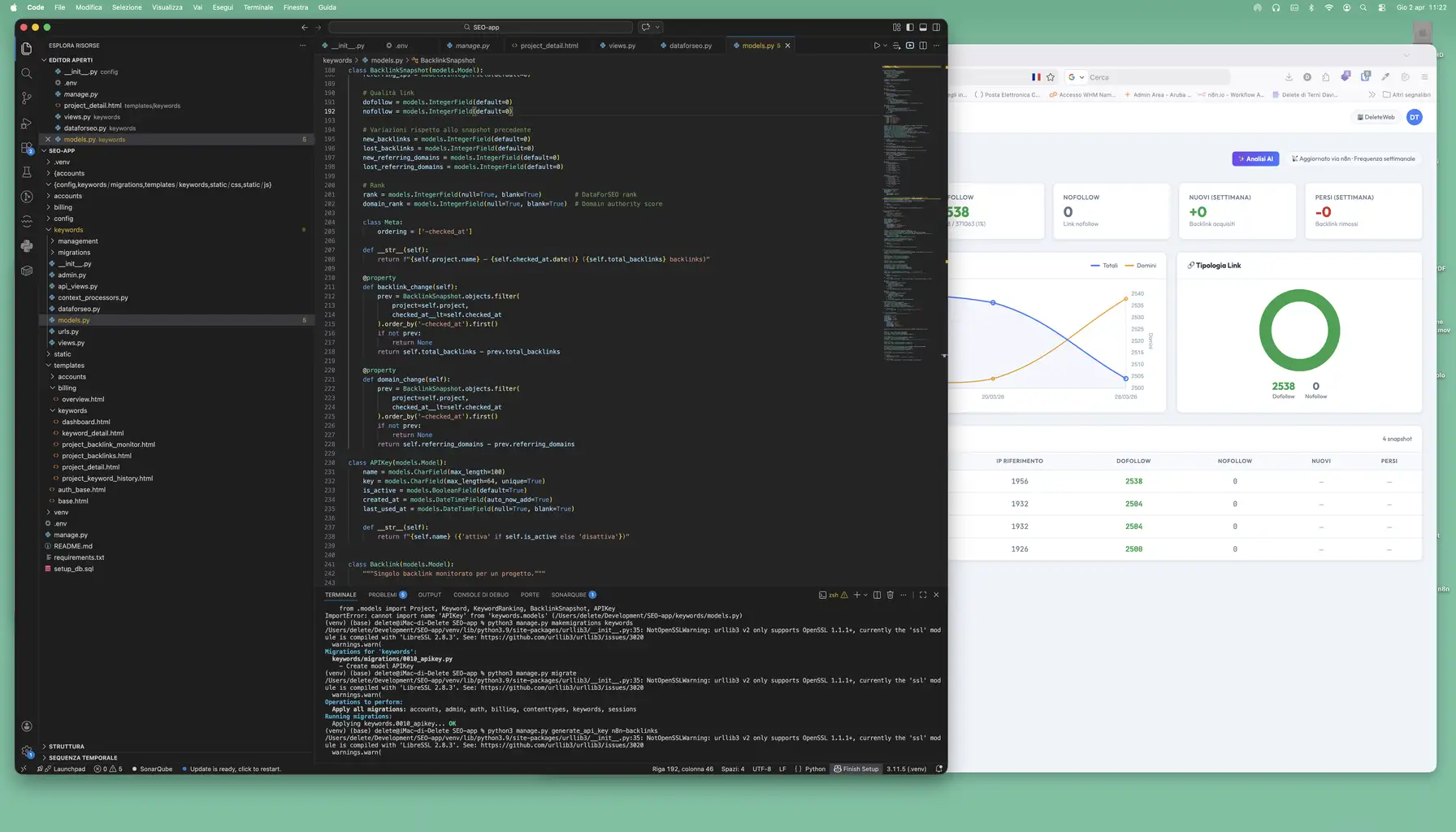Collapse the keywords folder in explorer
Viewport: 1456px width, 832px height.
coord(49,230)
